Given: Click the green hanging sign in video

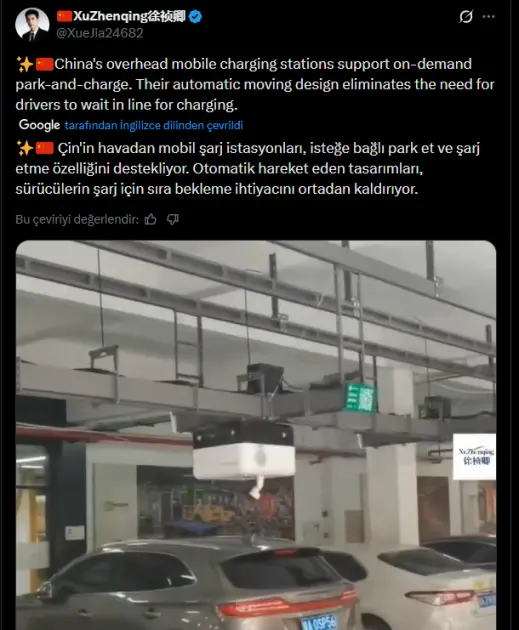Looking at the screenshot, I should click(x=361, y=397).
